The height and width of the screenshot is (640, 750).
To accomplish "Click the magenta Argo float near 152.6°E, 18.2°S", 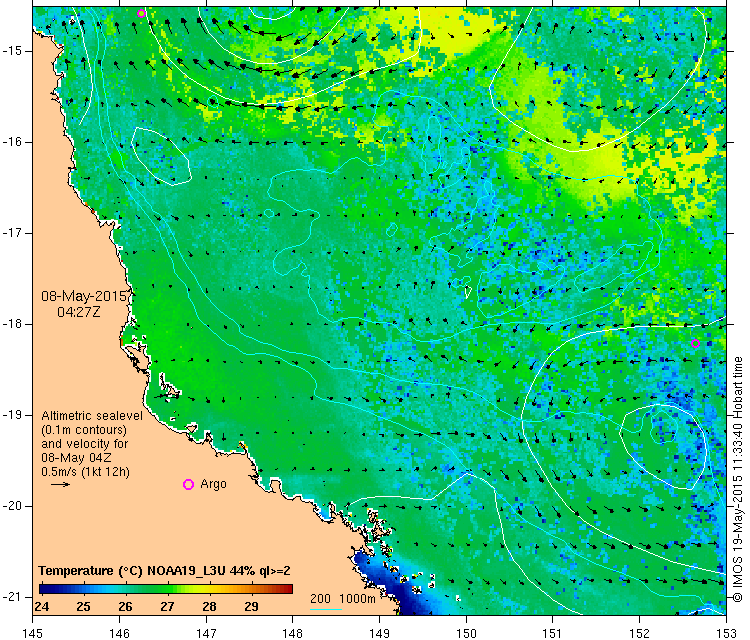I will (x=695, y=343).
